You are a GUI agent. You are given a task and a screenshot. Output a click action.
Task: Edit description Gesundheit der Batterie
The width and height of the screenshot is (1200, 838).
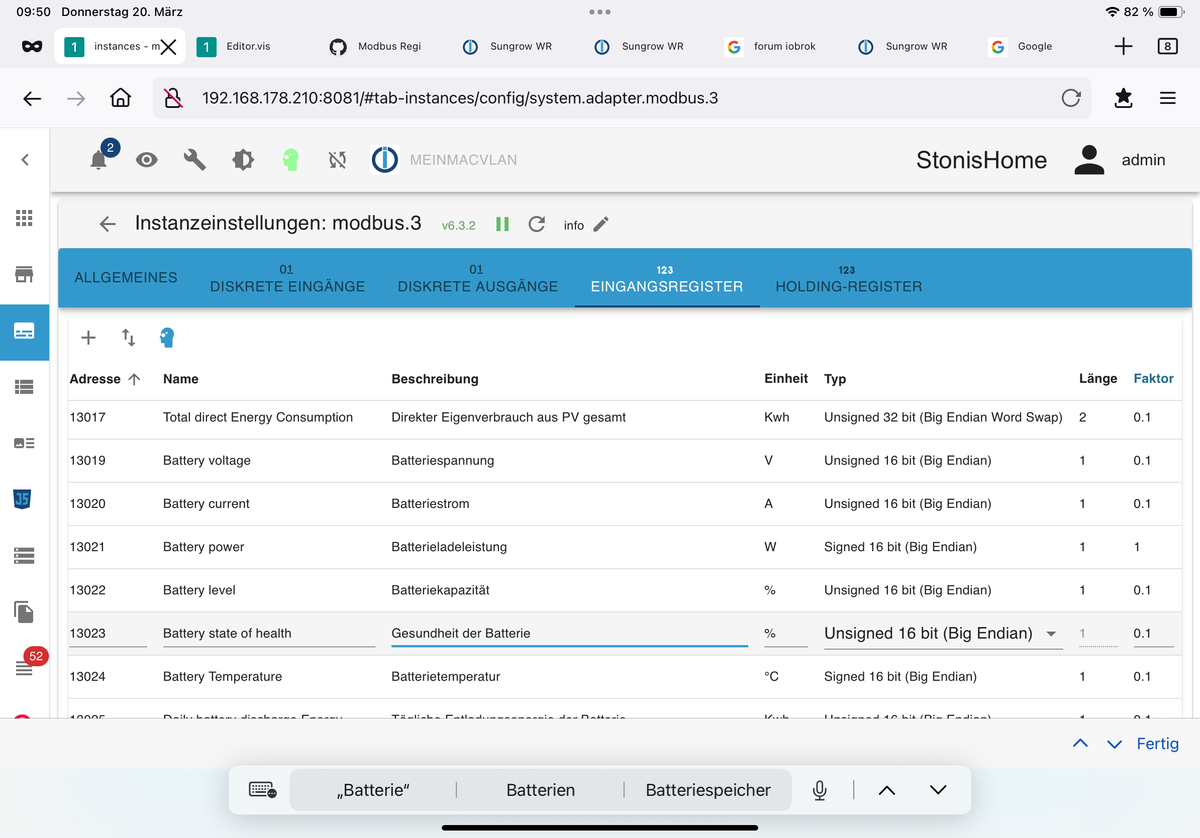(569, 633)
